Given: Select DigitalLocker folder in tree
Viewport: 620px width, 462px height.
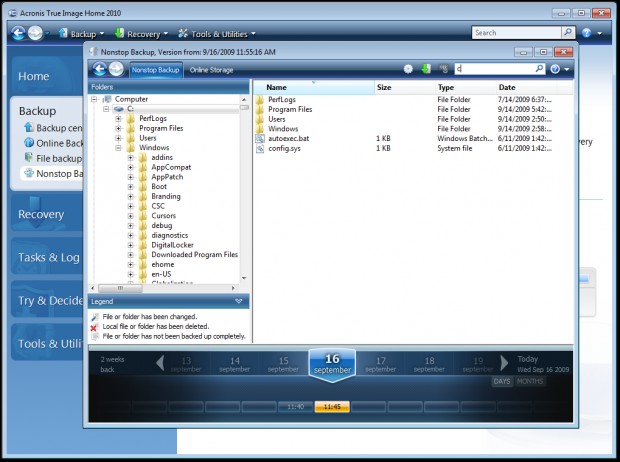Looking at the screenshot, I should 172,245.
